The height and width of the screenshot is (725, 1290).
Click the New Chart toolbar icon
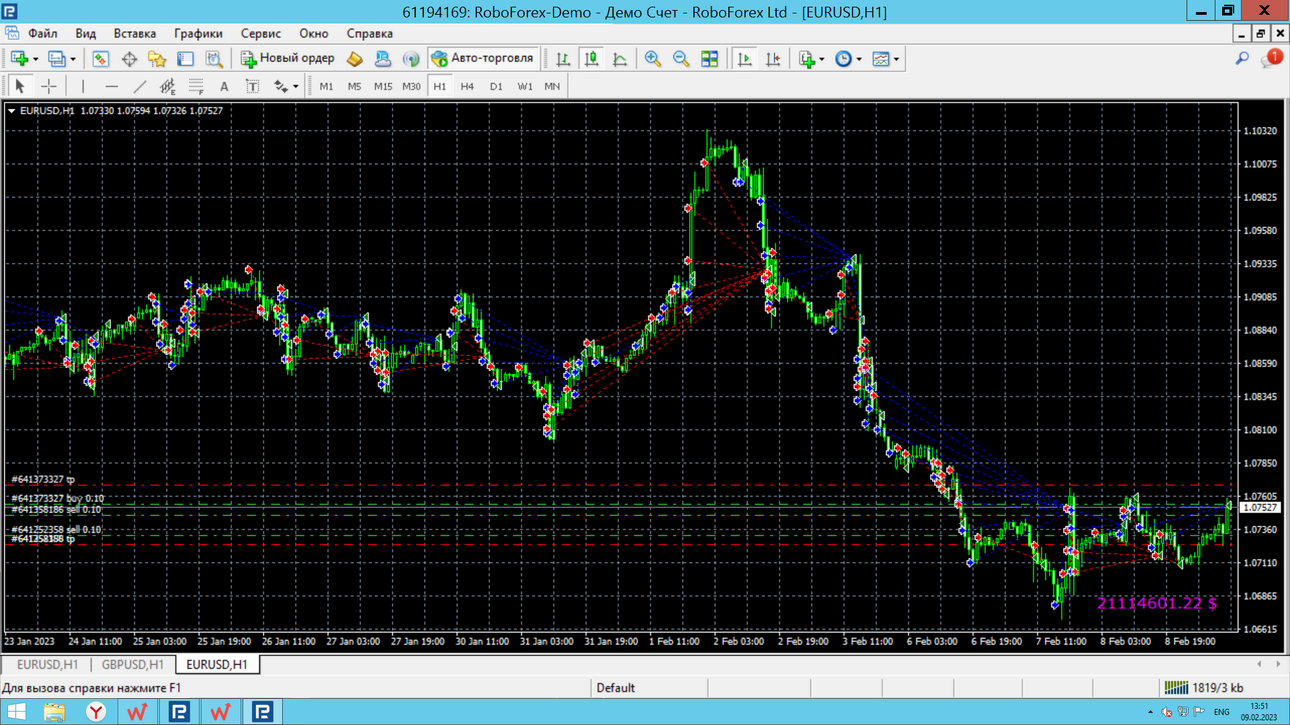(19, 59)
